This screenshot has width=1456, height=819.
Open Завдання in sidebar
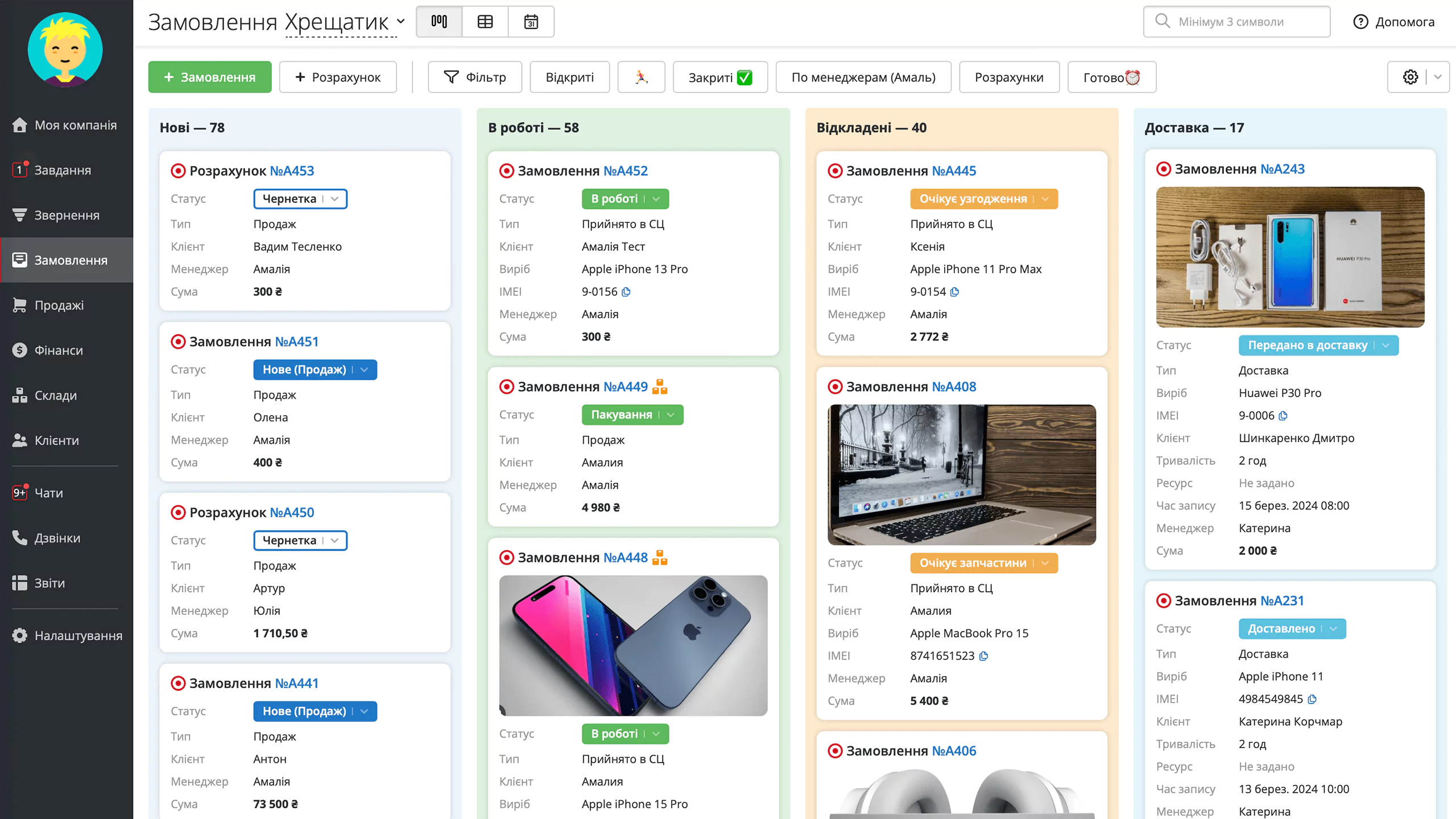coord(67,170)
